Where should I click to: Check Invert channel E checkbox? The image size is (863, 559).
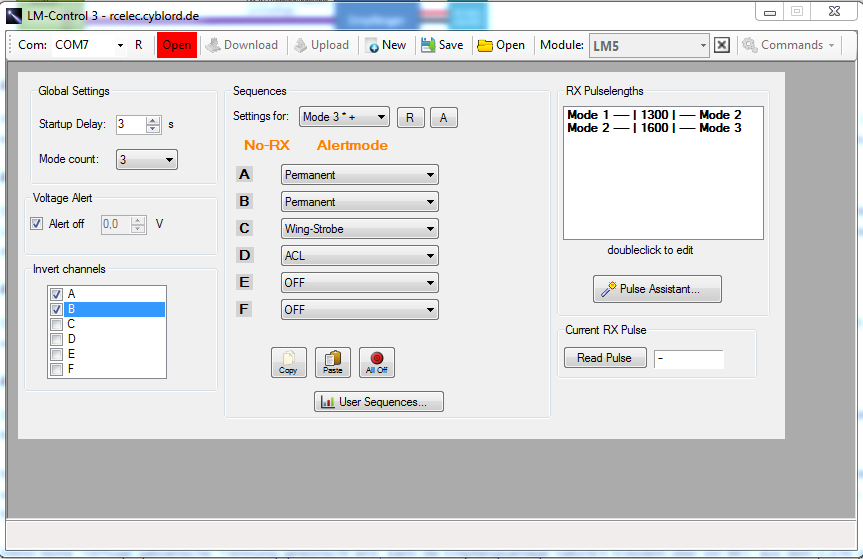tap(56, 354)
